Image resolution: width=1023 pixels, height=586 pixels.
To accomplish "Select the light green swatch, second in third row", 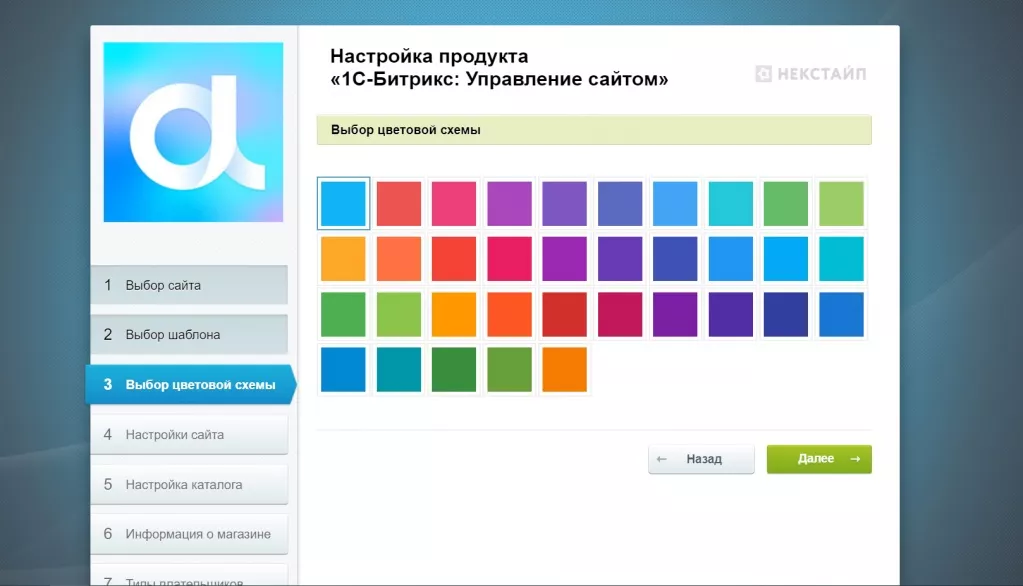I will [399, 315].
